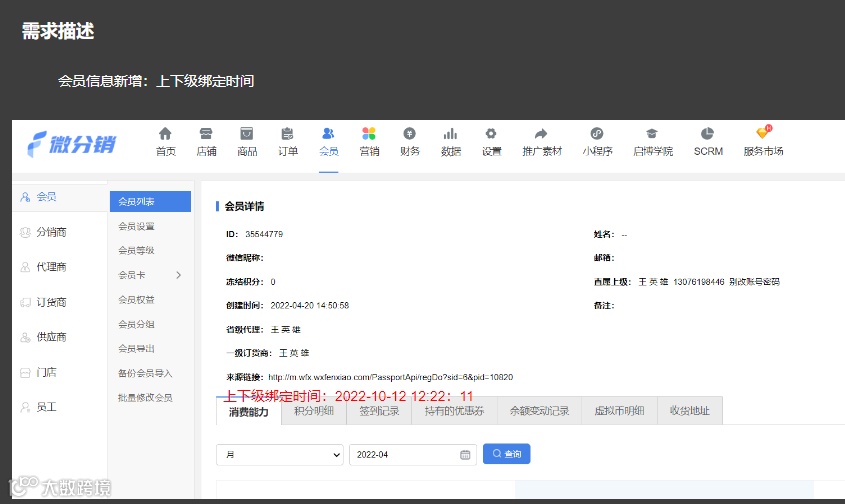Image resolution: width=845 pixels, height=504 pixels.
Task: Open the 备份会员导入 submenu item
Action: (145, 374)
